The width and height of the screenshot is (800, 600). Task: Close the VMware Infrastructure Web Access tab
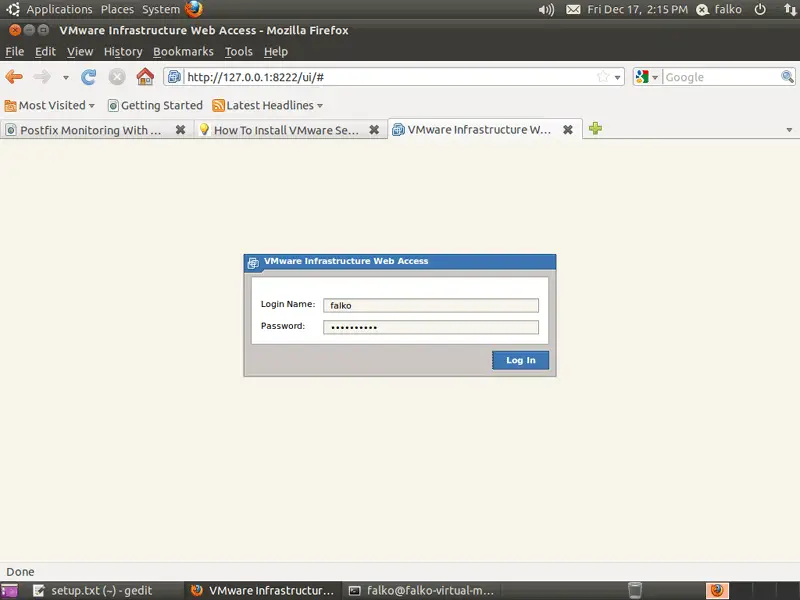click(568, 130)
